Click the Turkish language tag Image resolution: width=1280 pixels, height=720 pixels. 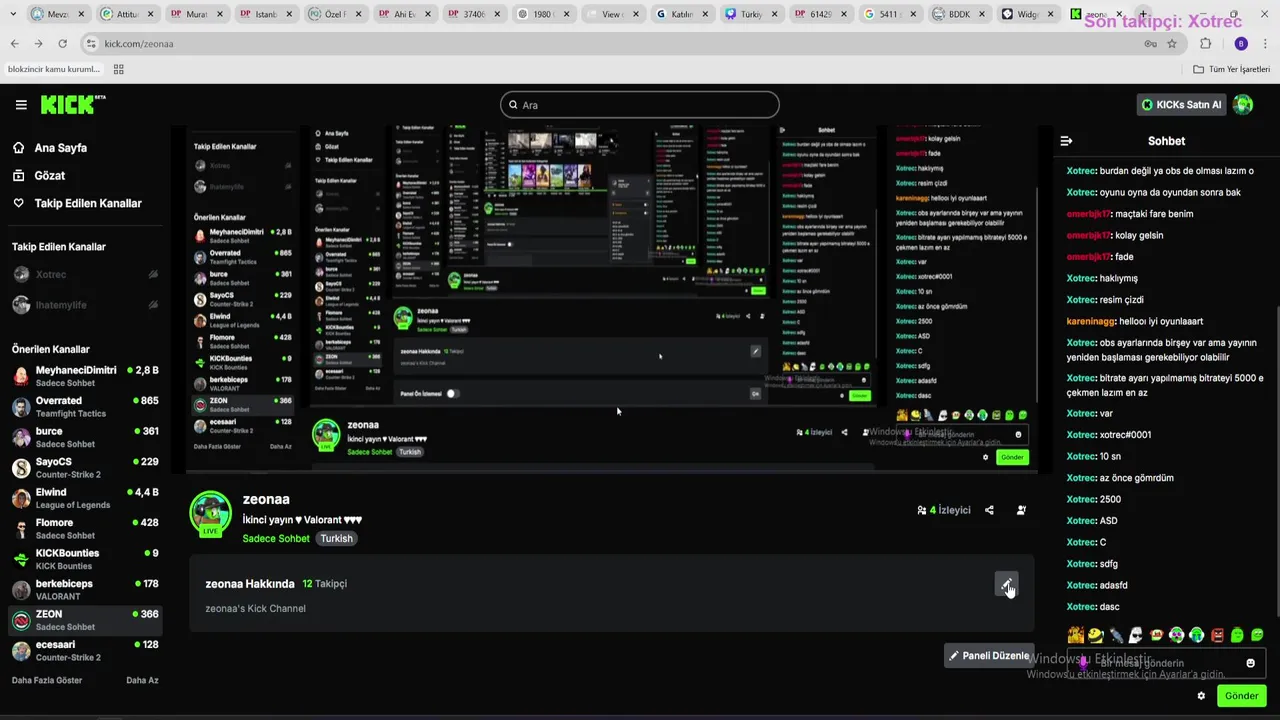pyautogui.click(x=336, y=539)
